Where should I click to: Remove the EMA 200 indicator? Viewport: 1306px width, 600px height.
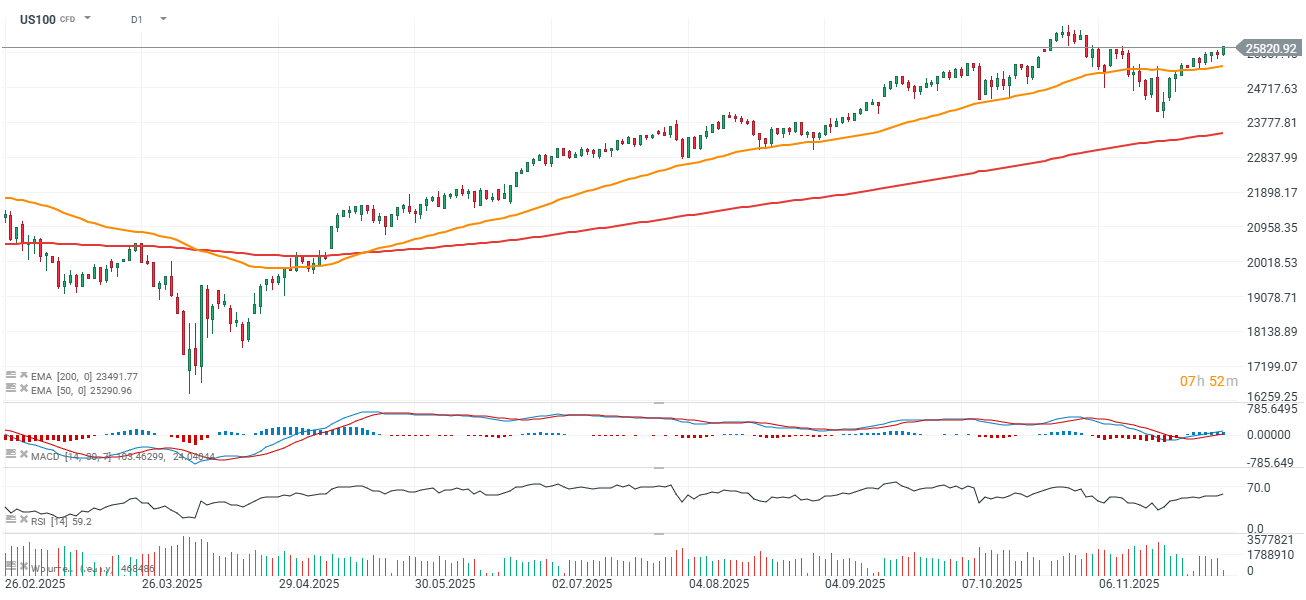(x=22, y=375)
